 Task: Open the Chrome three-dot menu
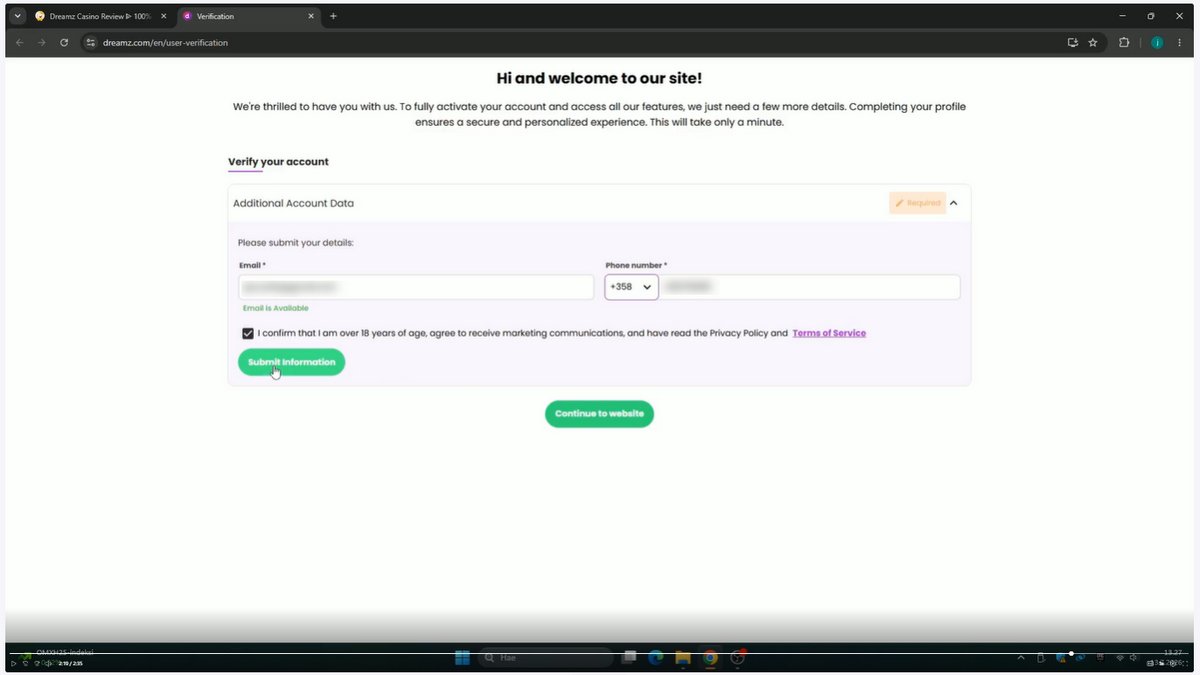(1181, 43)
